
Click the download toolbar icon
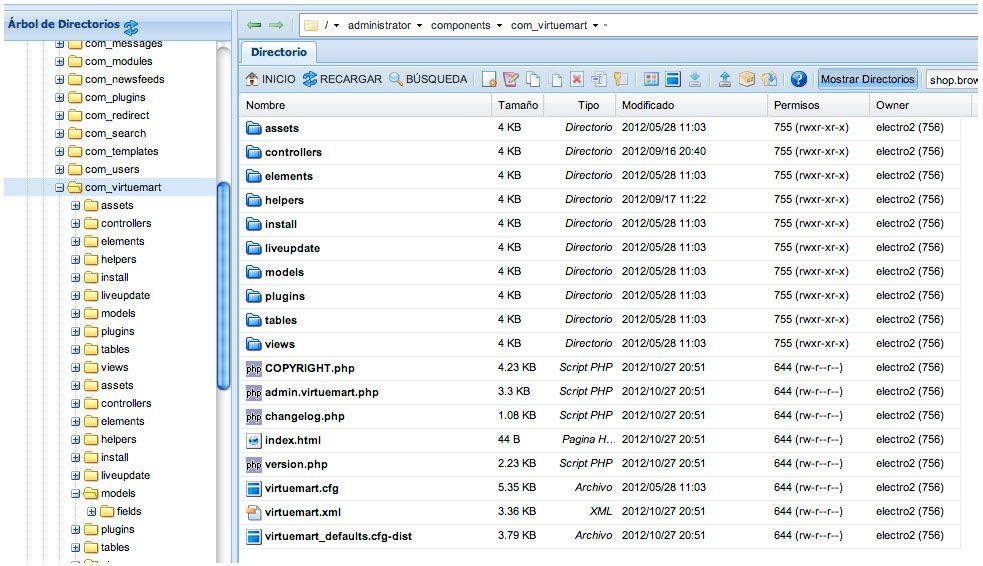click(x=695, y=79)
